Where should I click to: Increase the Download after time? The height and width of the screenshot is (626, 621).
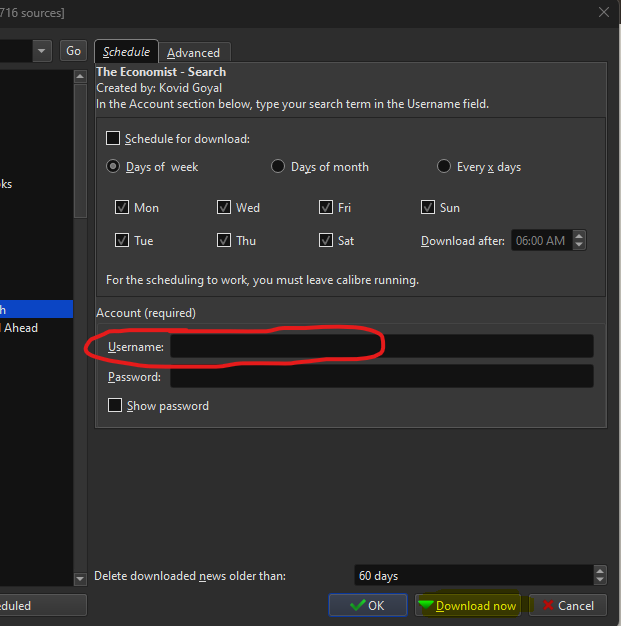tap(579, 236)
